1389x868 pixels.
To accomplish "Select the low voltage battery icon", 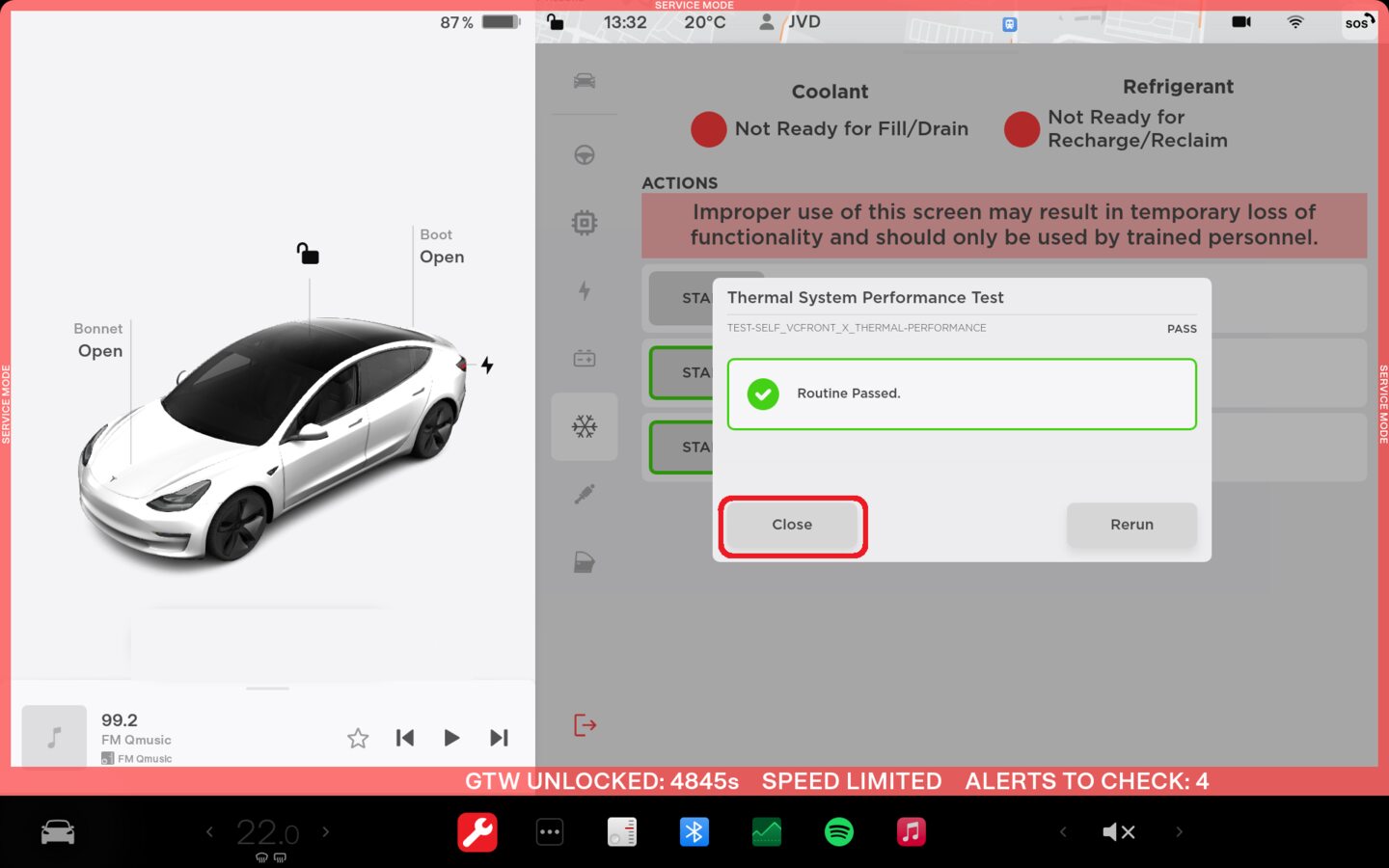I will coord(585,359).
